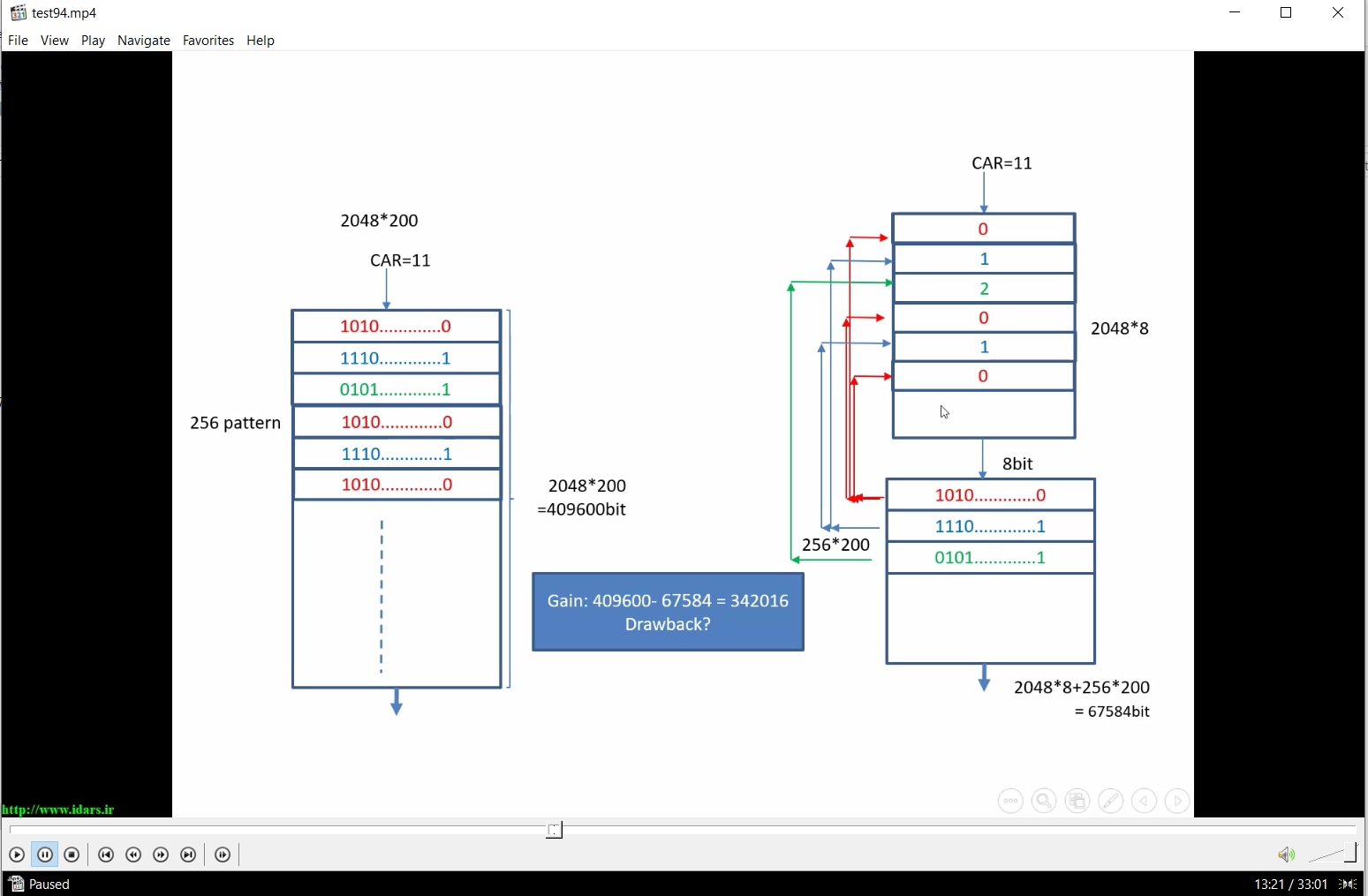
Task: Open the Navigate menu
Action: pos(144,41)
